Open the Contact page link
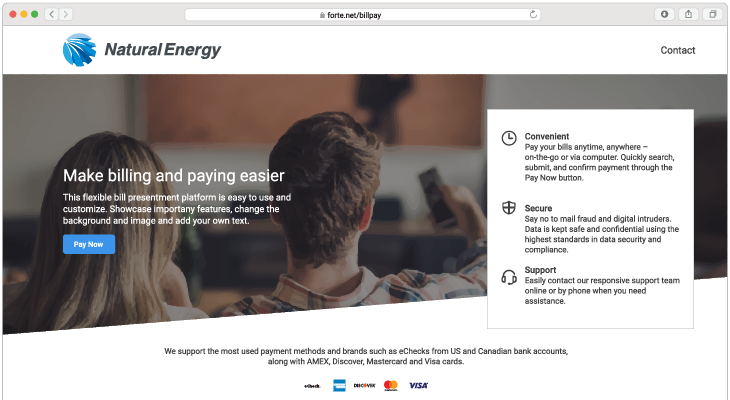 coord(677,50)
